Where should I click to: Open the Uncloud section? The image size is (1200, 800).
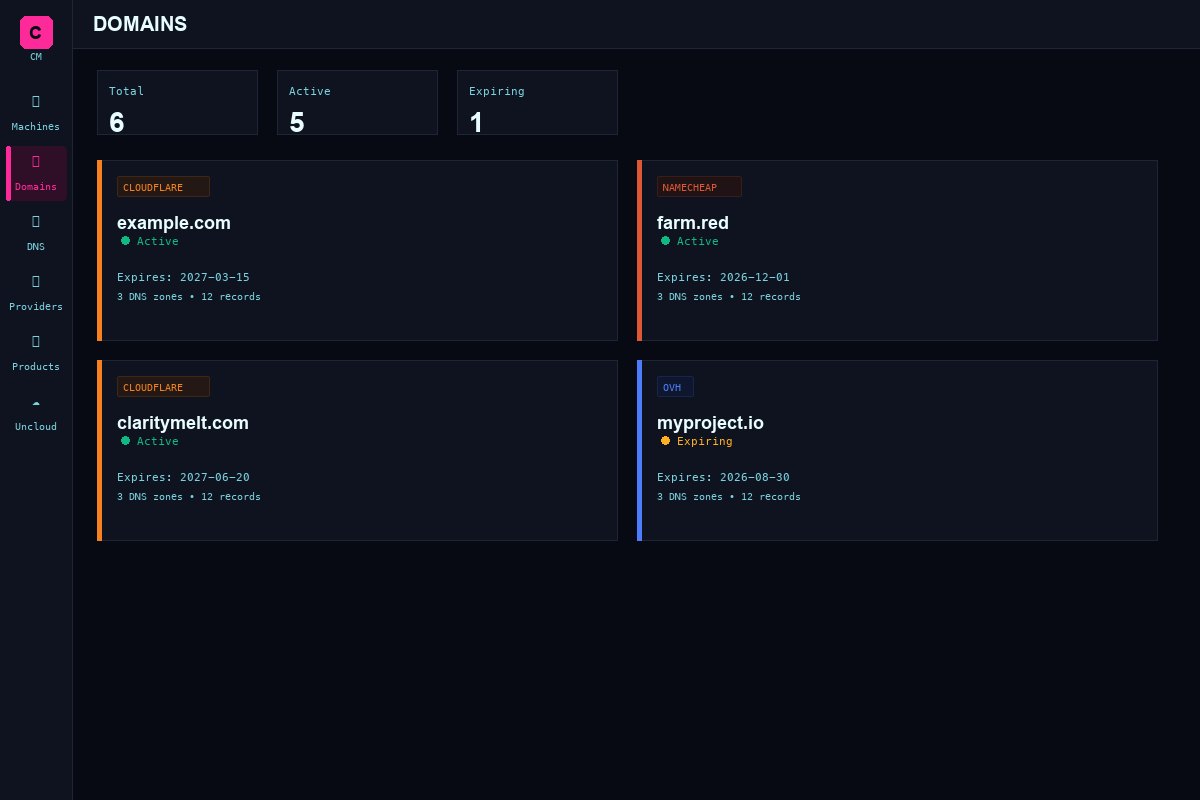pos(36,413)
